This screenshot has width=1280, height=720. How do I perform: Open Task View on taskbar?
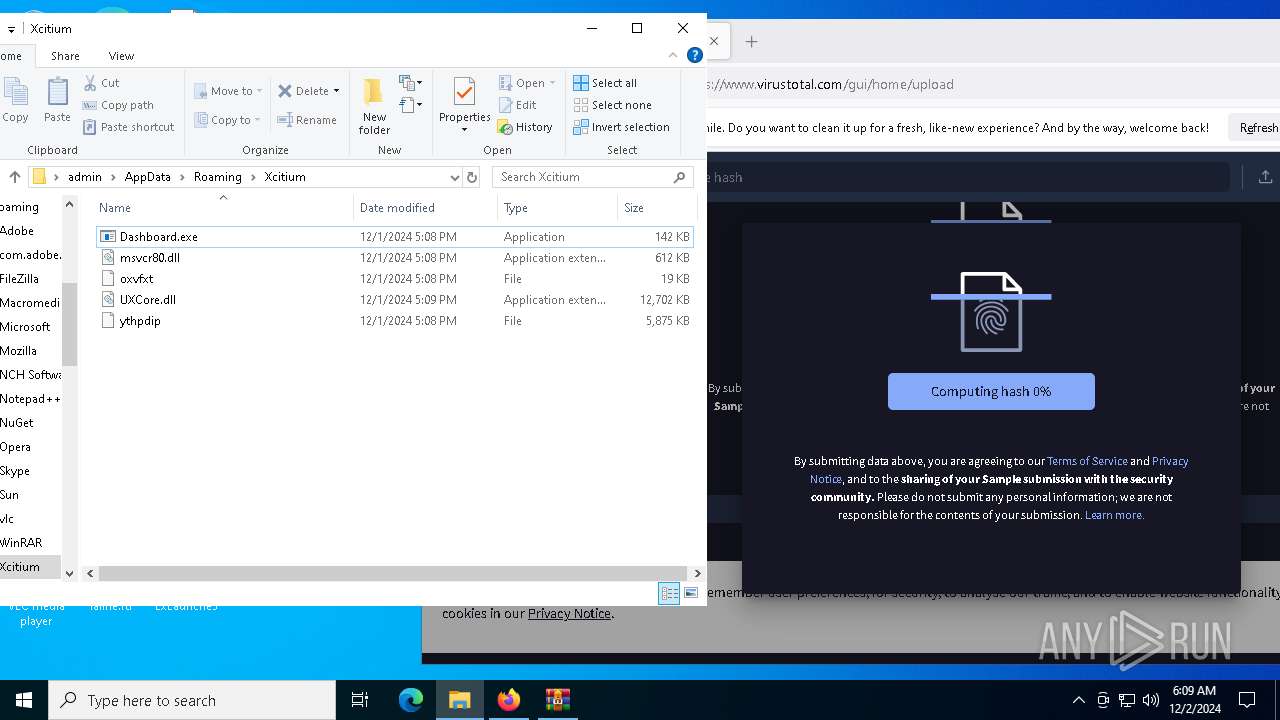pyautogui.click(x=360, y=700)
